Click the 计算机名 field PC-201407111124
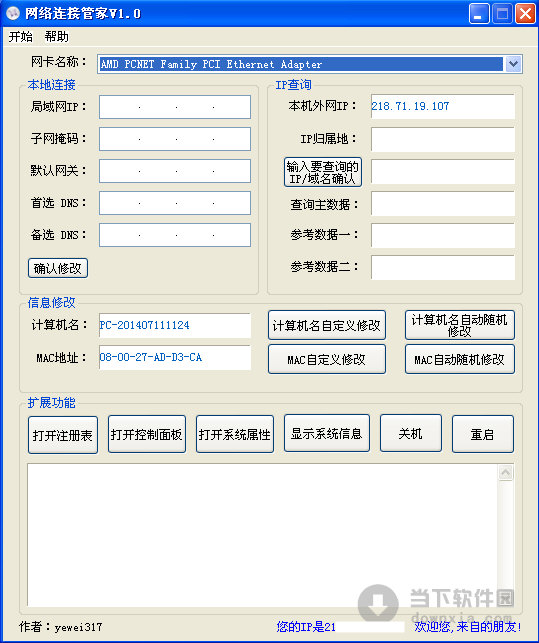The height and width of the screenshot is (643, 539). pyautogui.click(x=175, y=326)
